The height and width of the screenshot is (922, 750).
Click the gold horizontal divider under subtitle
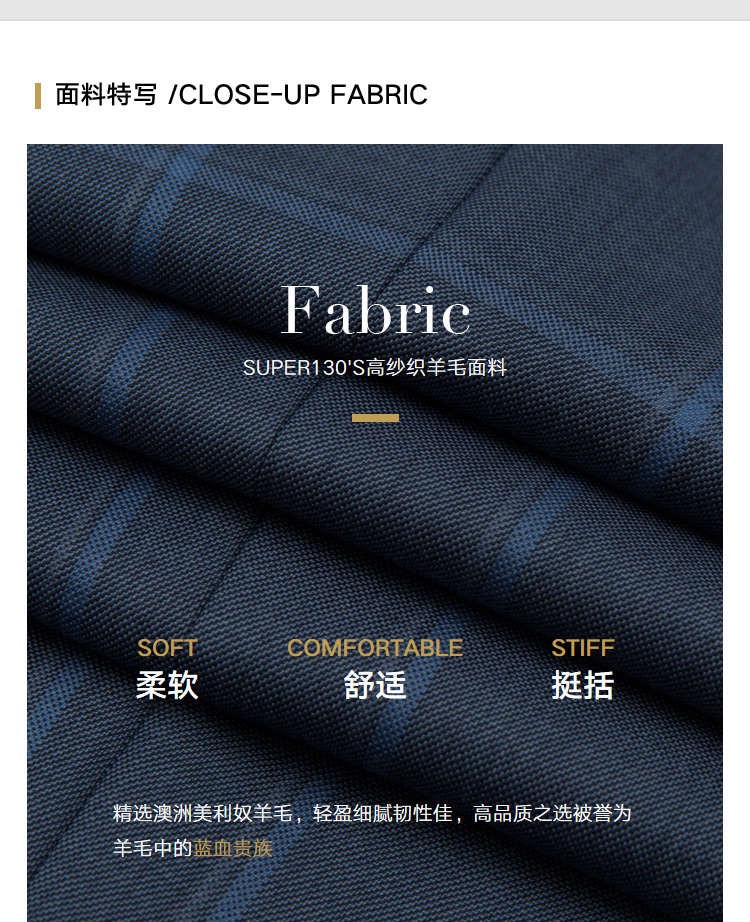(375, 418)
